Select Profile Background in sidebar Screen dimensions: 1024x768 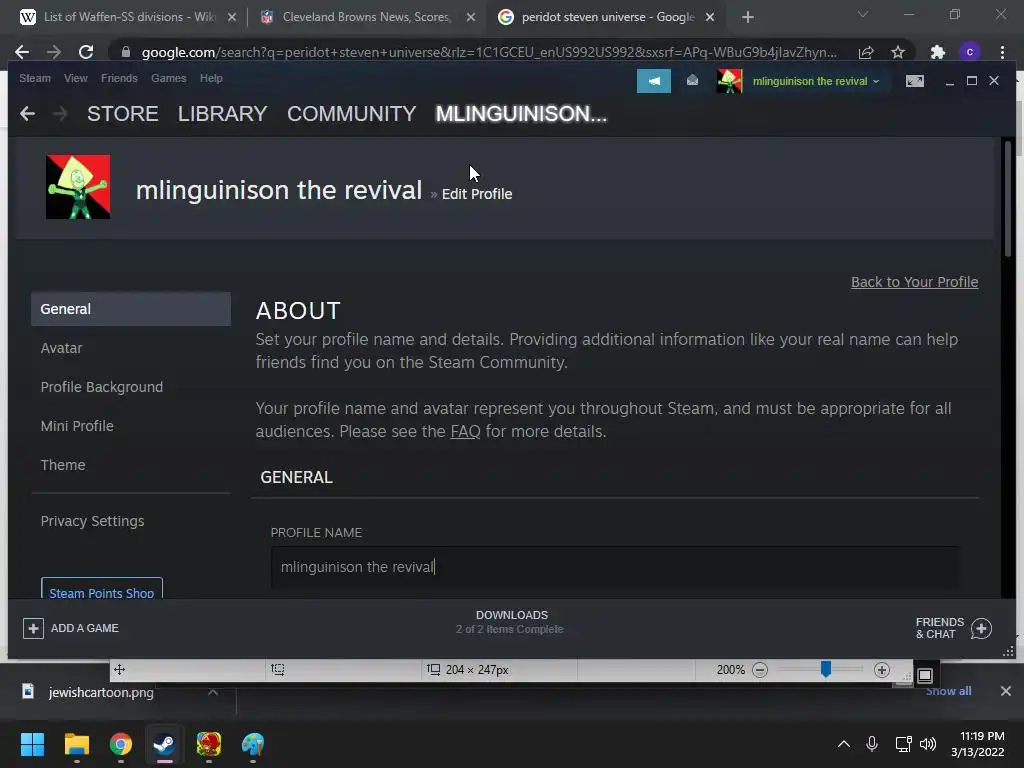point(102,387)
